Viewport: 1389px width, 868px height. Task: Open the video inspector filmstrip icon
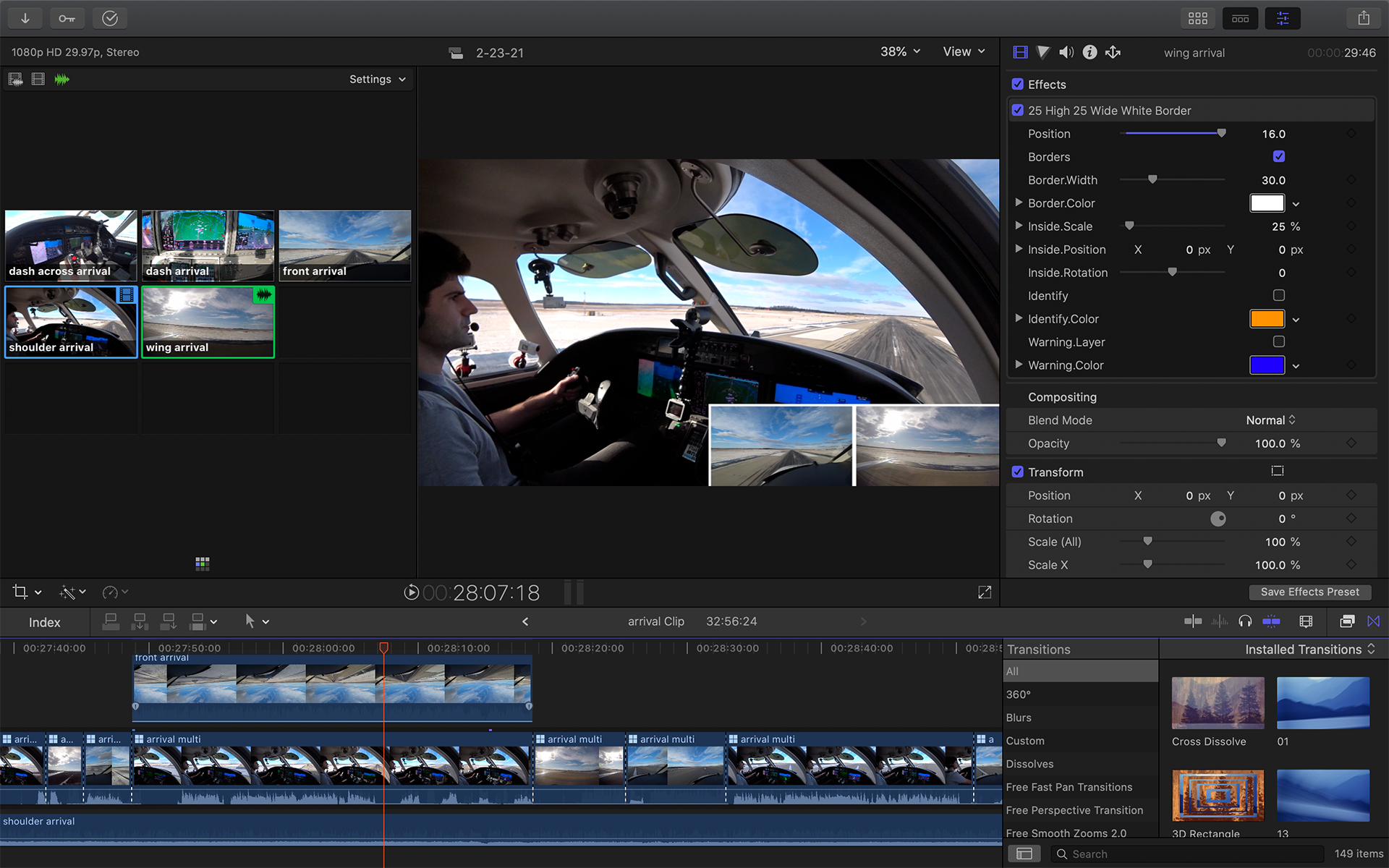1020,52
